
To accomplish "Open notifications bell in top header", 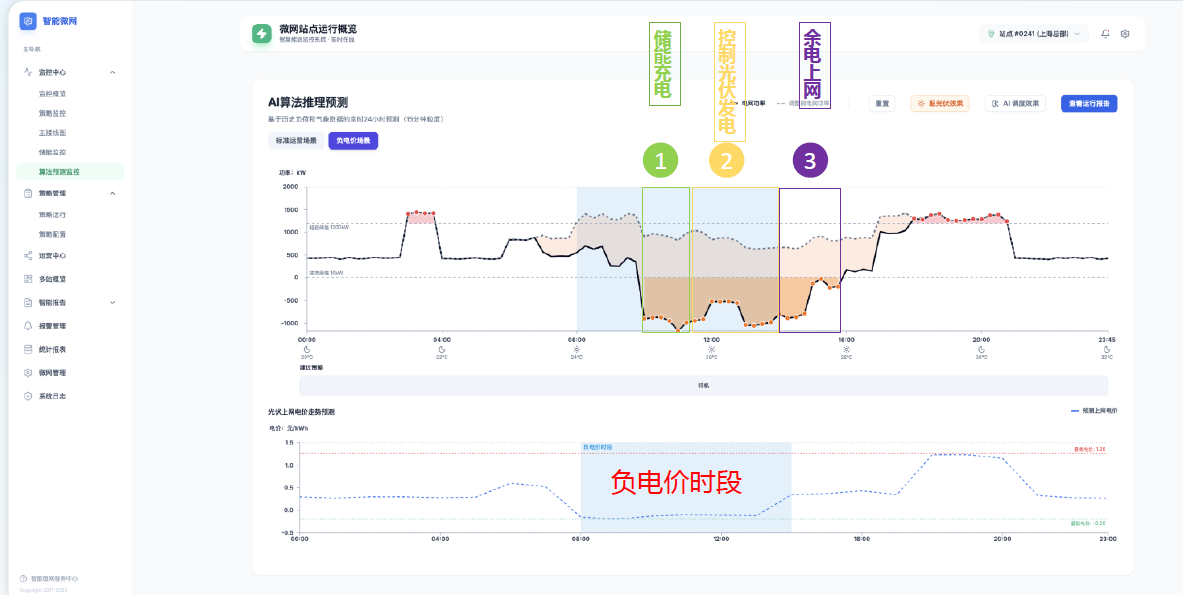I will pyautogui.click(x=1105, y=34).
